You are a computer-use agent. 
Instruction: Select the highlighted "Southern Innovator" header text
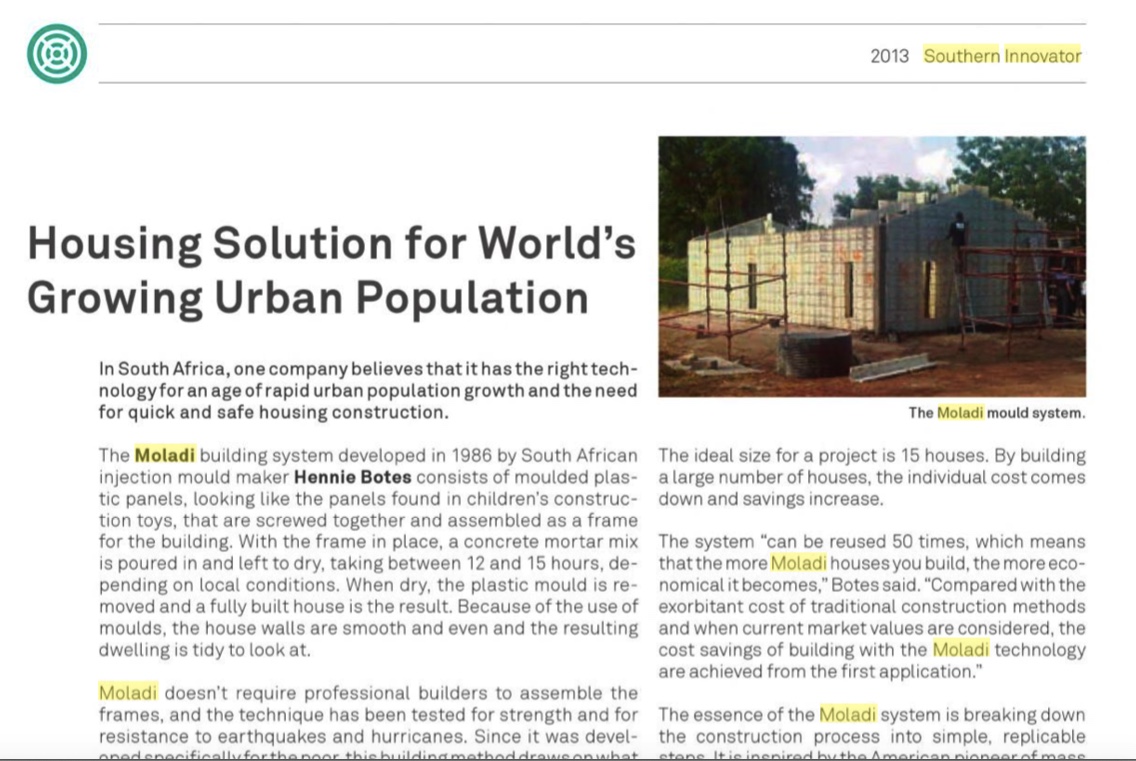1001,56
